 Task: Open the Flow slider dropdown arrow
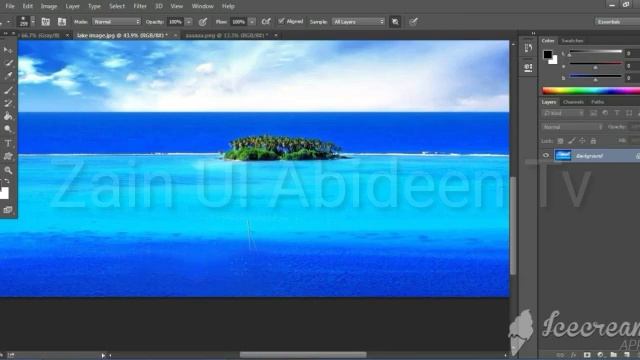coord(252,22)
